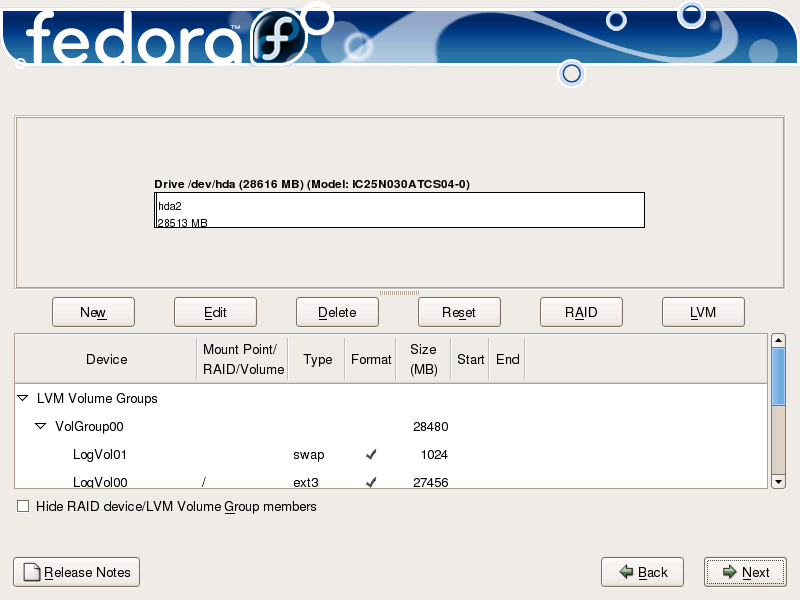
Task: Click the pane divider grip handle
Action: coord(399,293)
